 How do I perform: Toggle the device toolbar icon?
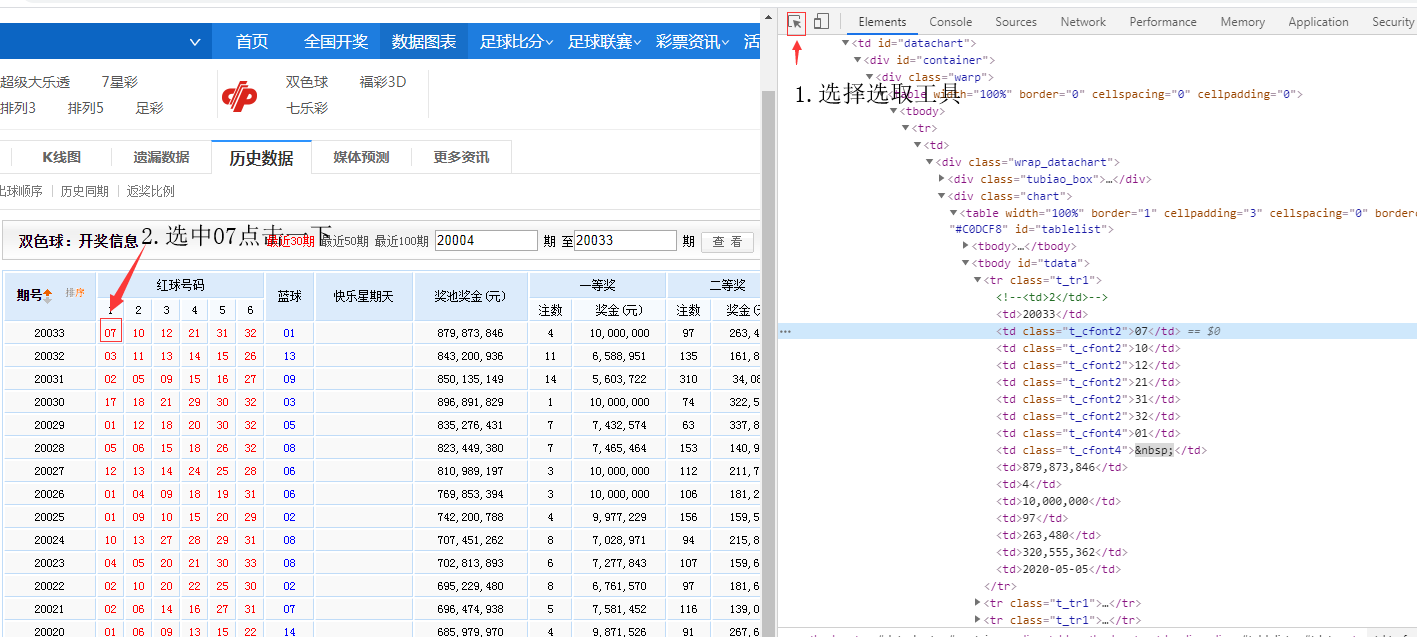821,21
